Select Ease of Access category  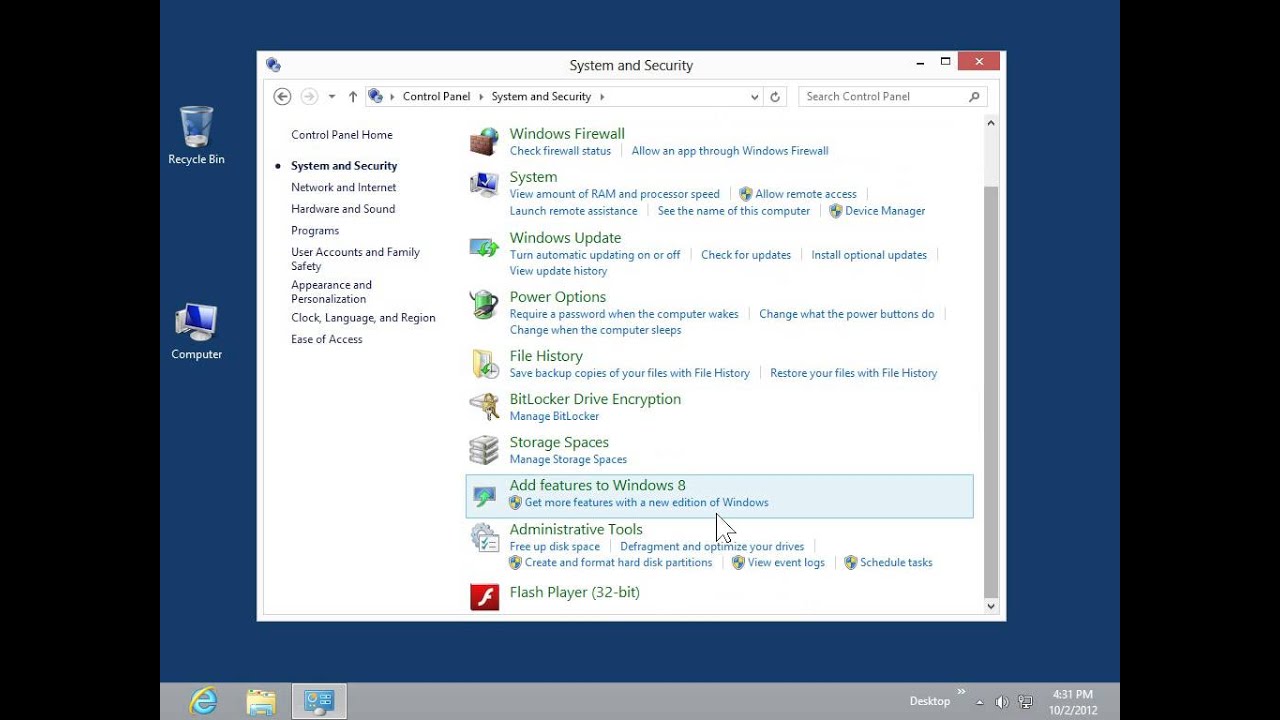pyautogui.click(x=327, y=340)
